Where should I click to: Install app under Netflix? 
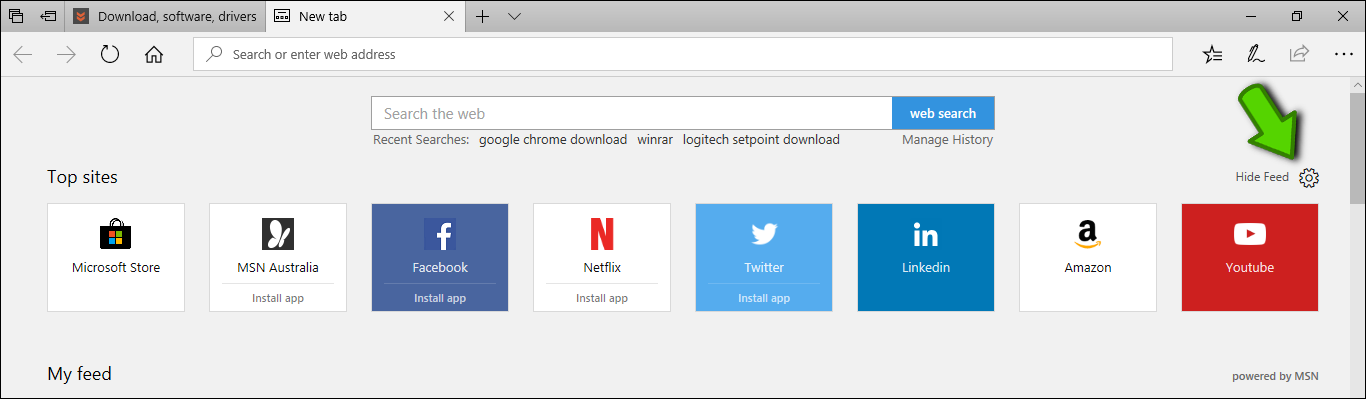tap(602, 298)
